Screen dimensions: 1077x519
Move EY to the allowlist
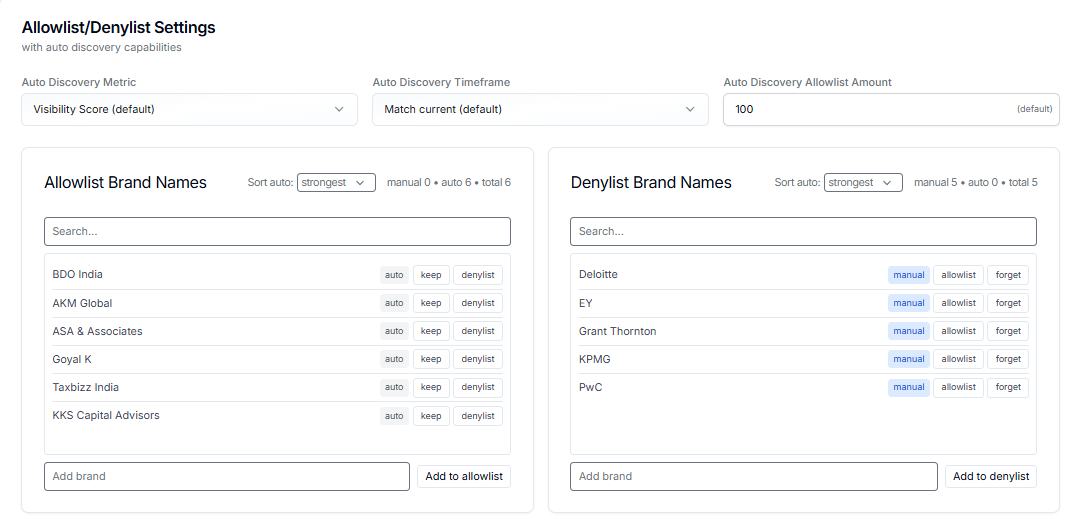point(958,303)
